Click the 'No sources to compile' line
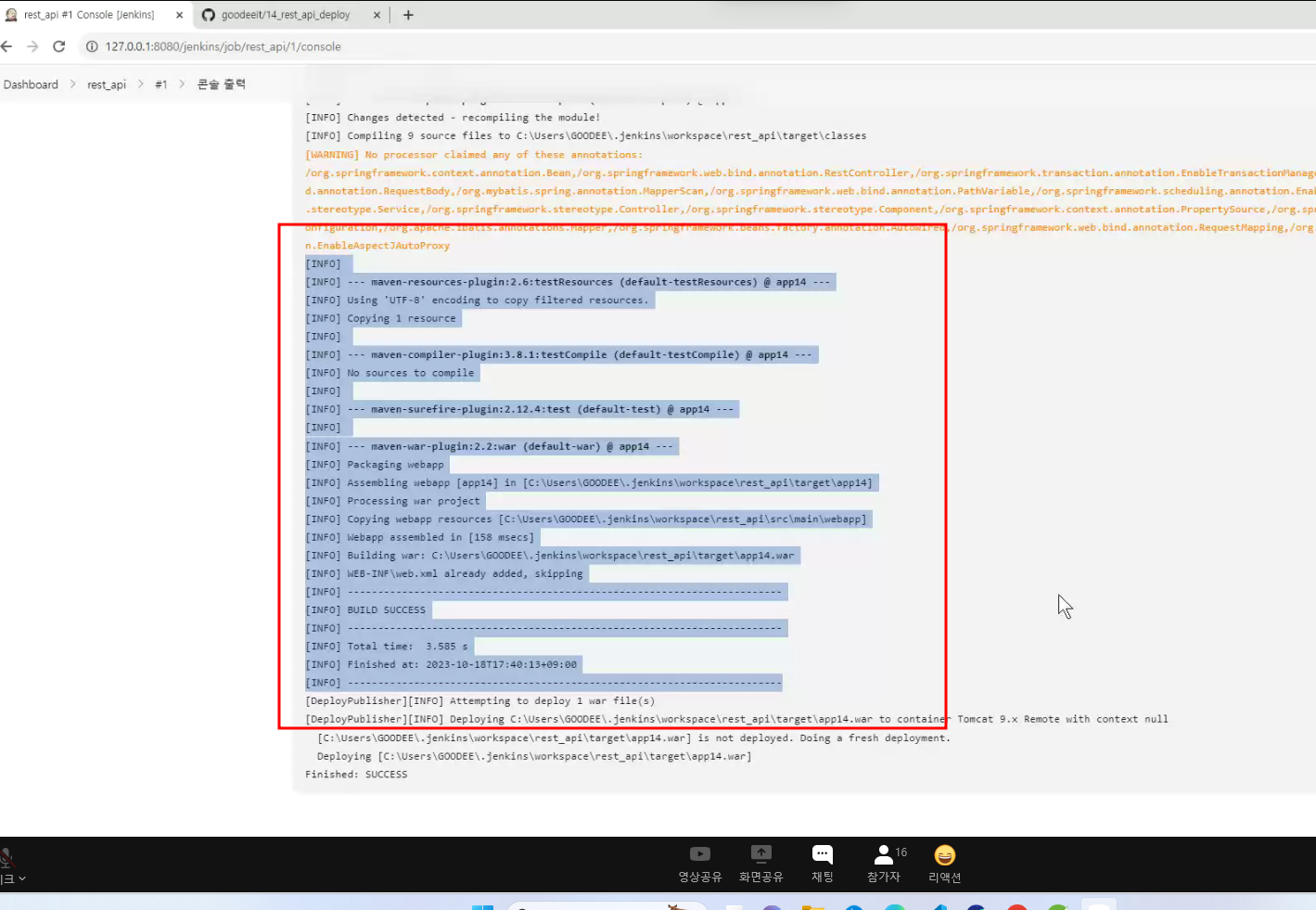The width and height of the screenshot is (1316, 910). tap(390, 373)
